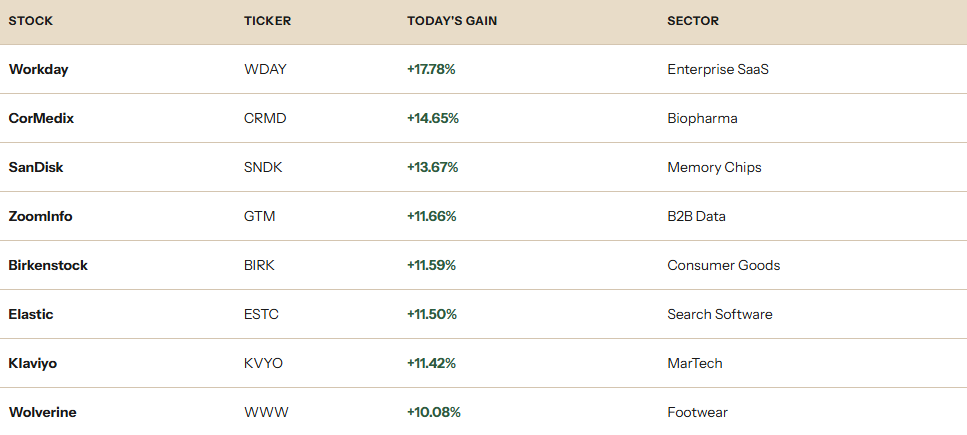Select the CRMD ticker symbol
967x435 pixels.
(265, 118)
